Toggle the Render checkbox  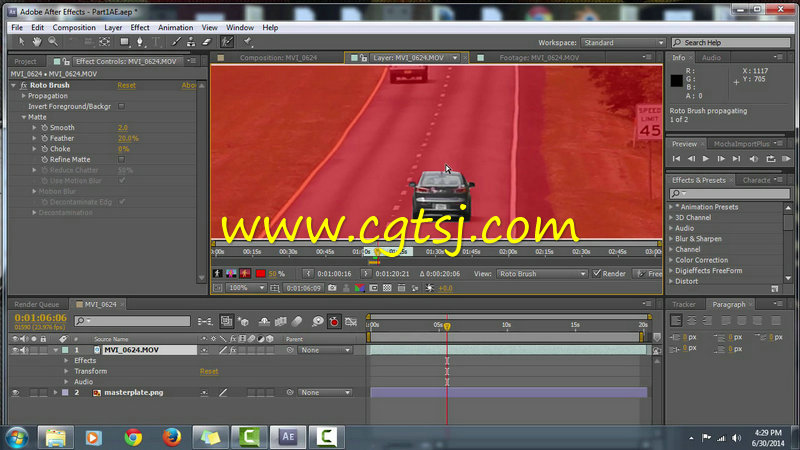click(x=596, y=273)
